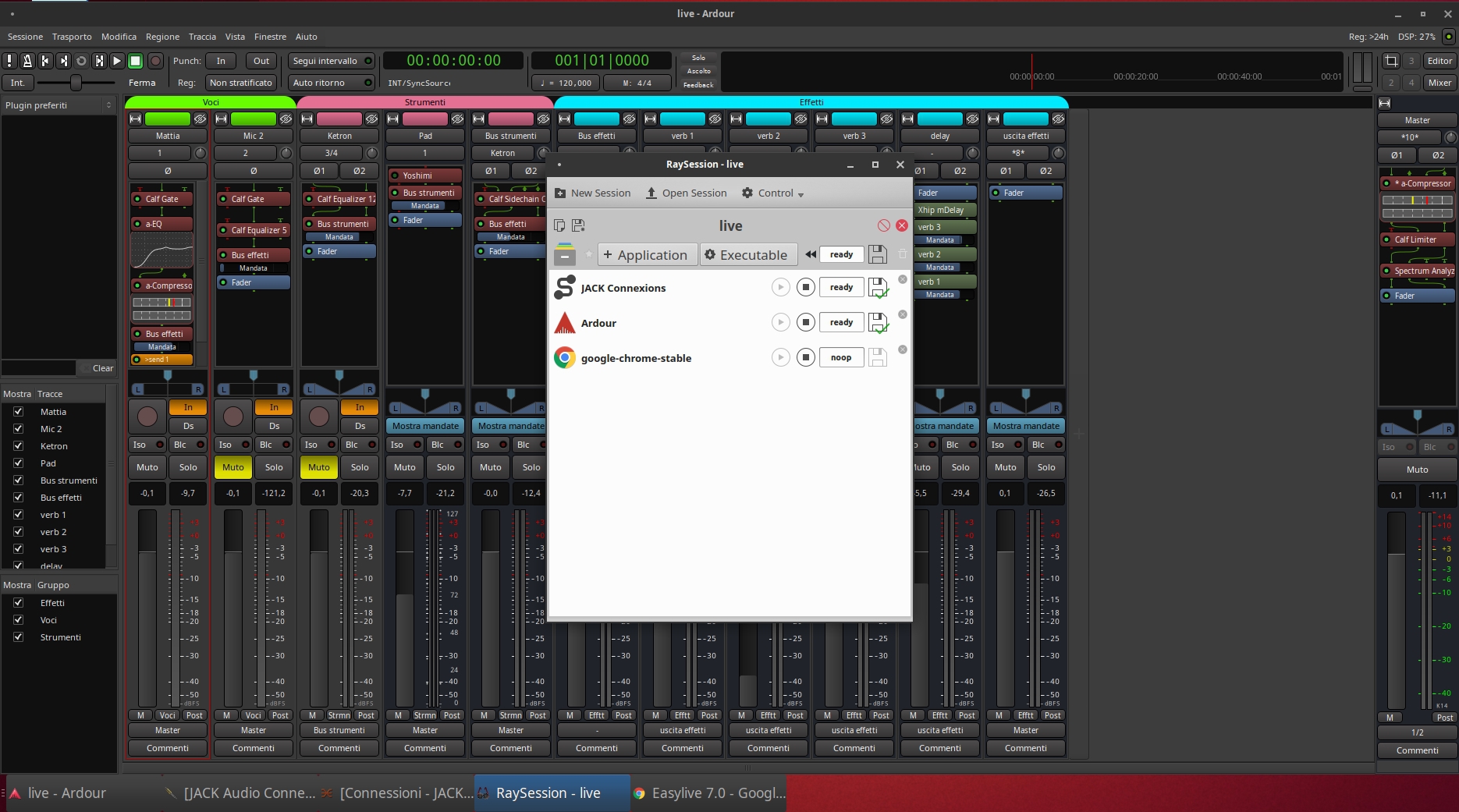Click record arm circle on Mattia strip
The width and height of the screenshot is (1459, 812).
[147, 417]
